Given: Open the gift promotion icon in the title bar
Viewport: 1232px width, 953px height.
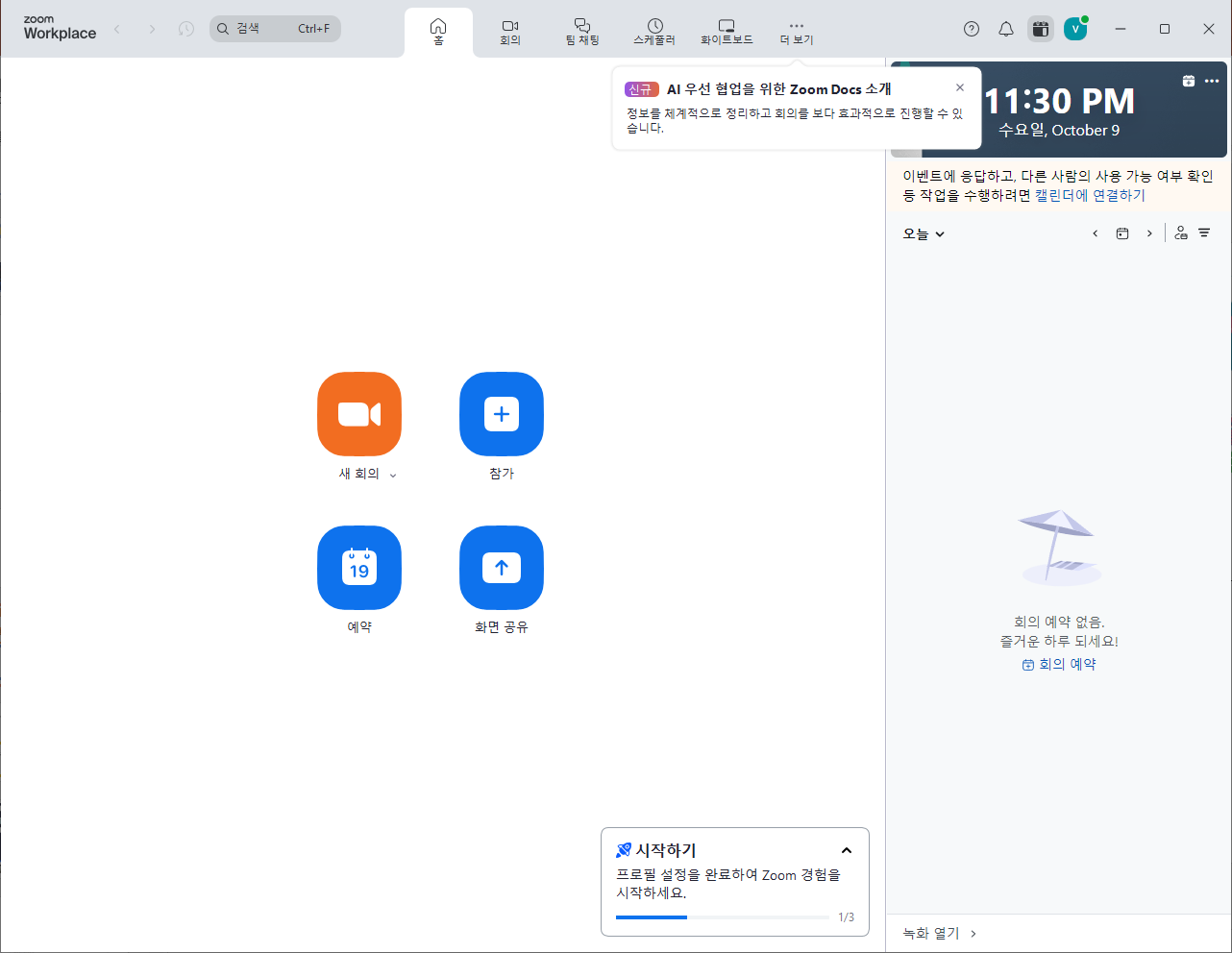Looking at the screenshot, I should (1040, 29).
